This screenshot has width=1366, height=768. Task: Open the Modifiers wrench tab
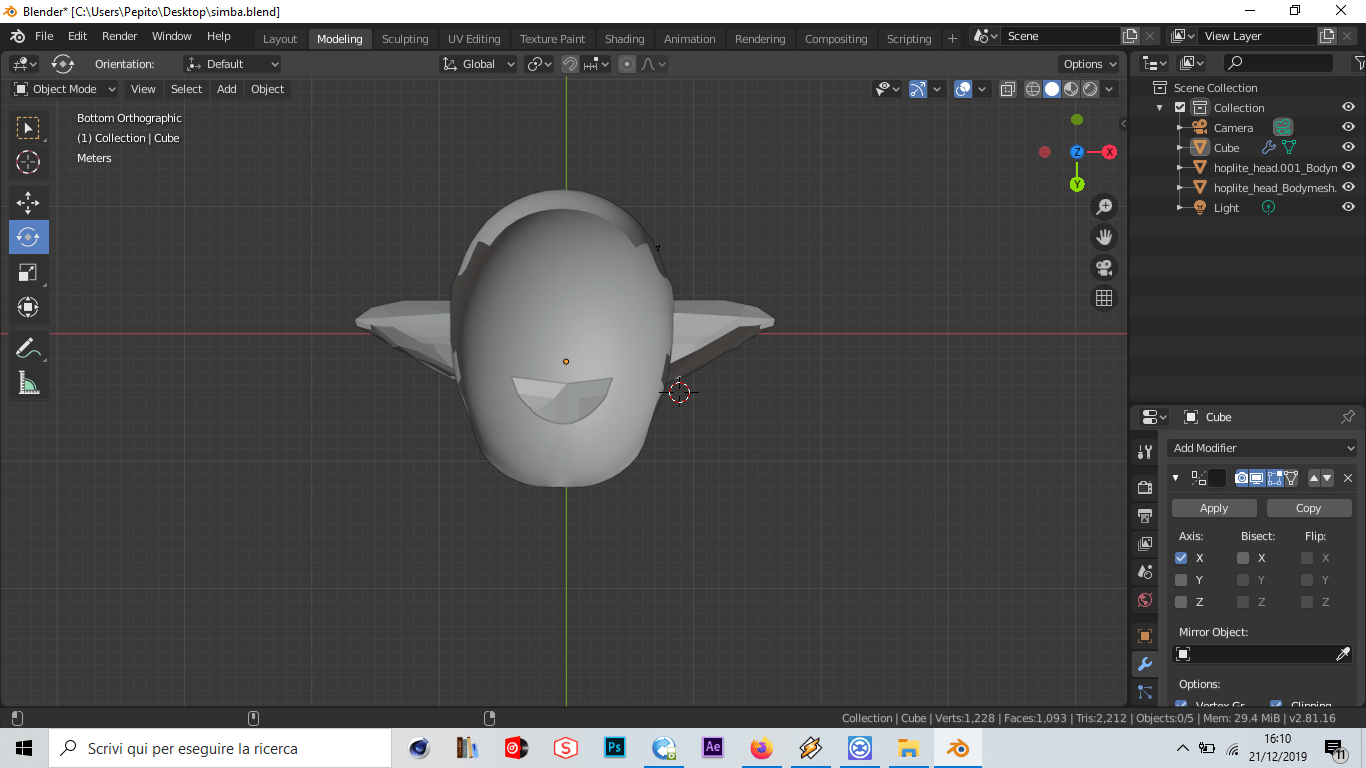tap(1145, 664)
